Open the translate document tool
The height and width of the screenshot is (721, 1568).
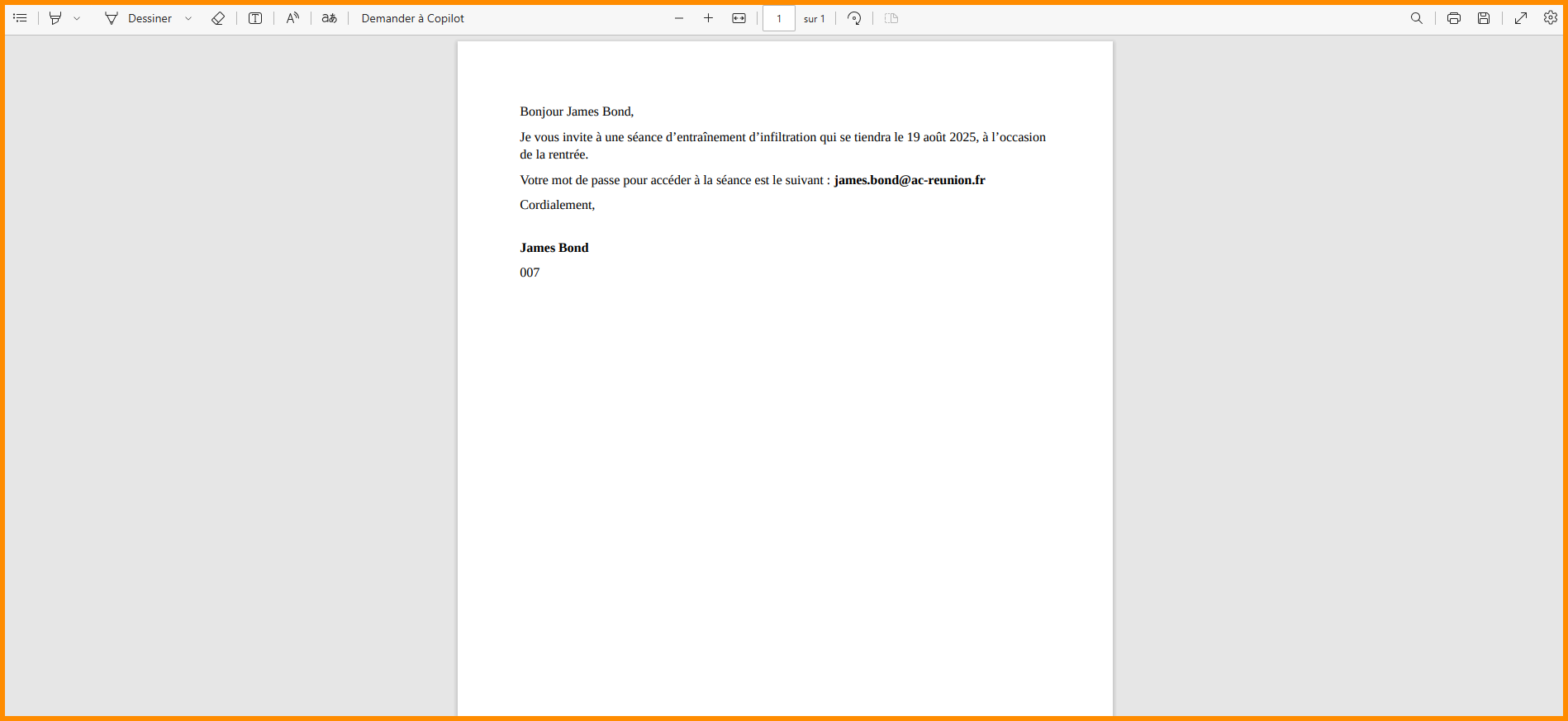click(x=330, y=18)
